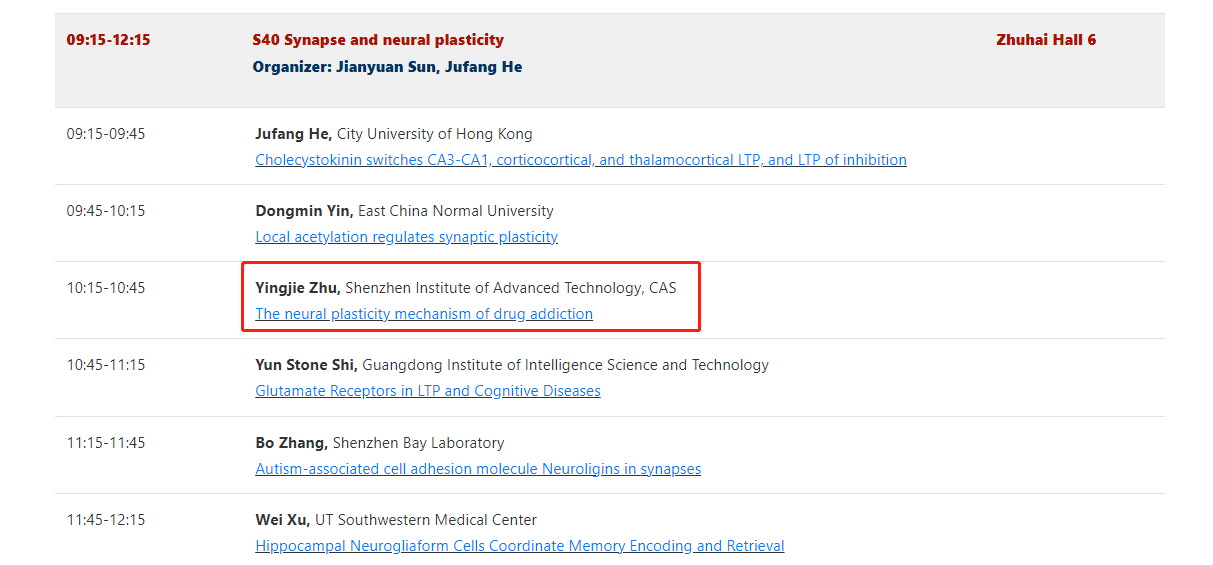Click the Zhuhai Hall 6 venue label
The width and height of the screenshot is (1213, 565).
coord(1046,40)
